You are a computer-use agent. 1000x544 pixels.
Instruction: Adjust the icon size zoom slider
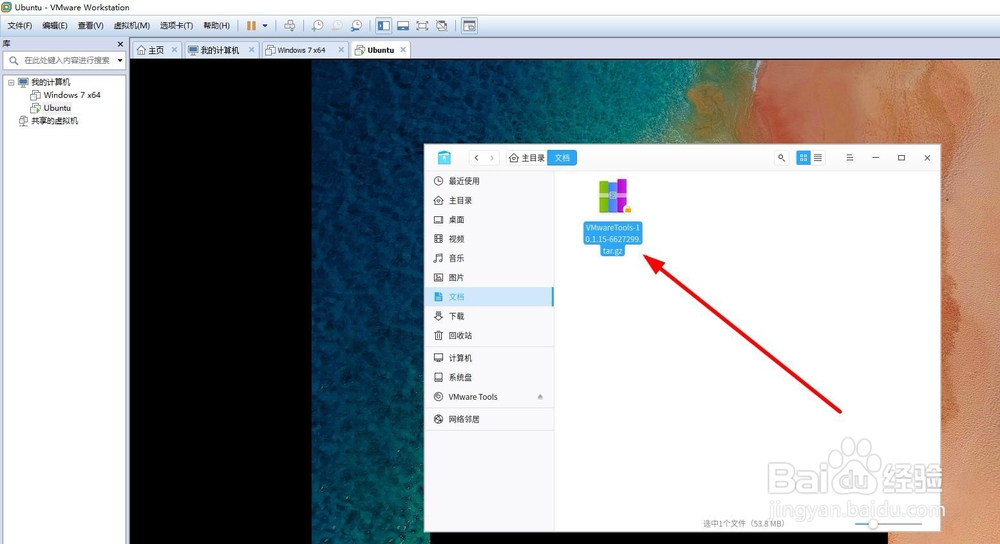888,524
